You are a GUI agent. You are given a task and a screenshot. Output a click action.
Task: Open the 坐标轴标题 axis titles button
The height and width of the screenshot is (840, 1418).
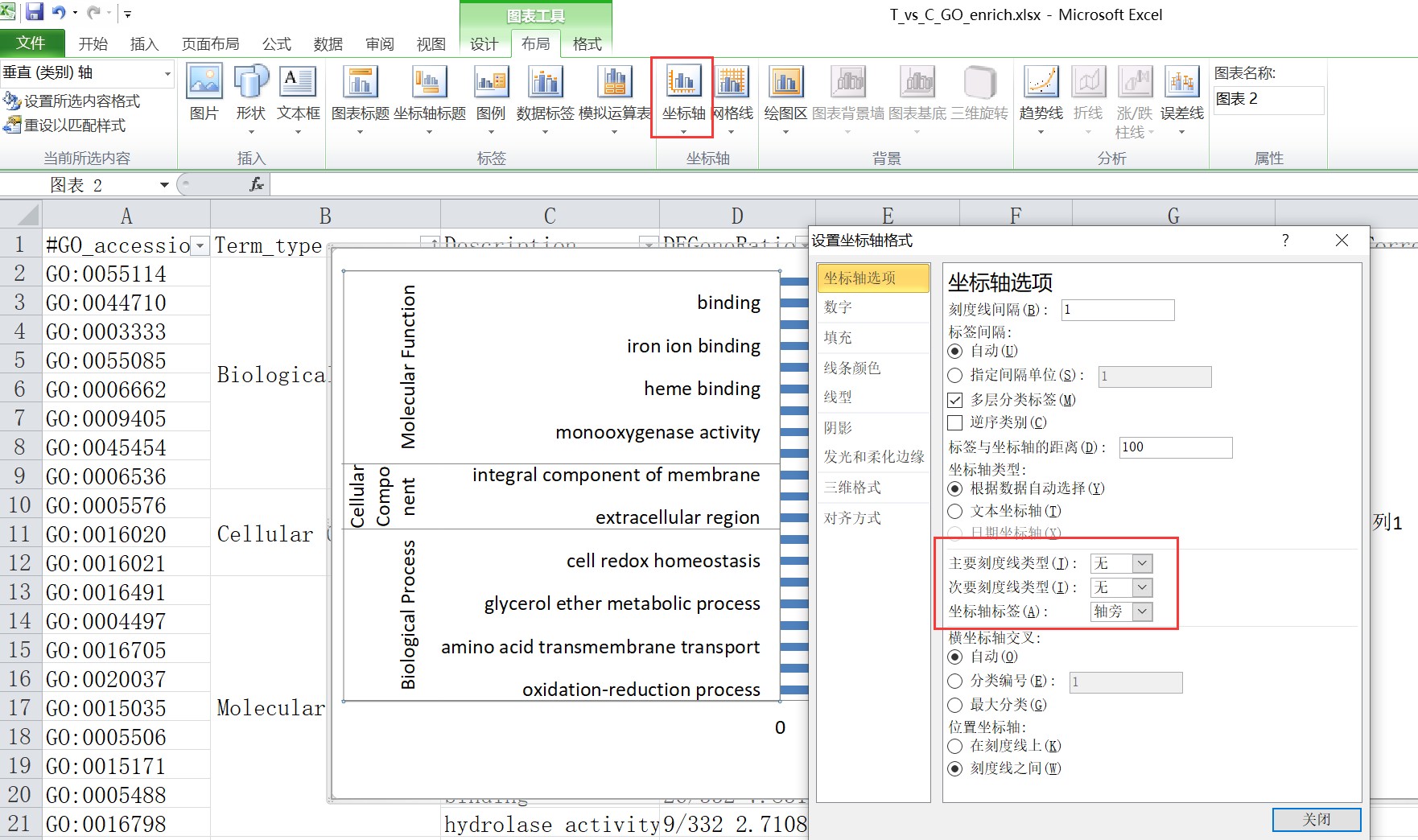click(430, 98)
